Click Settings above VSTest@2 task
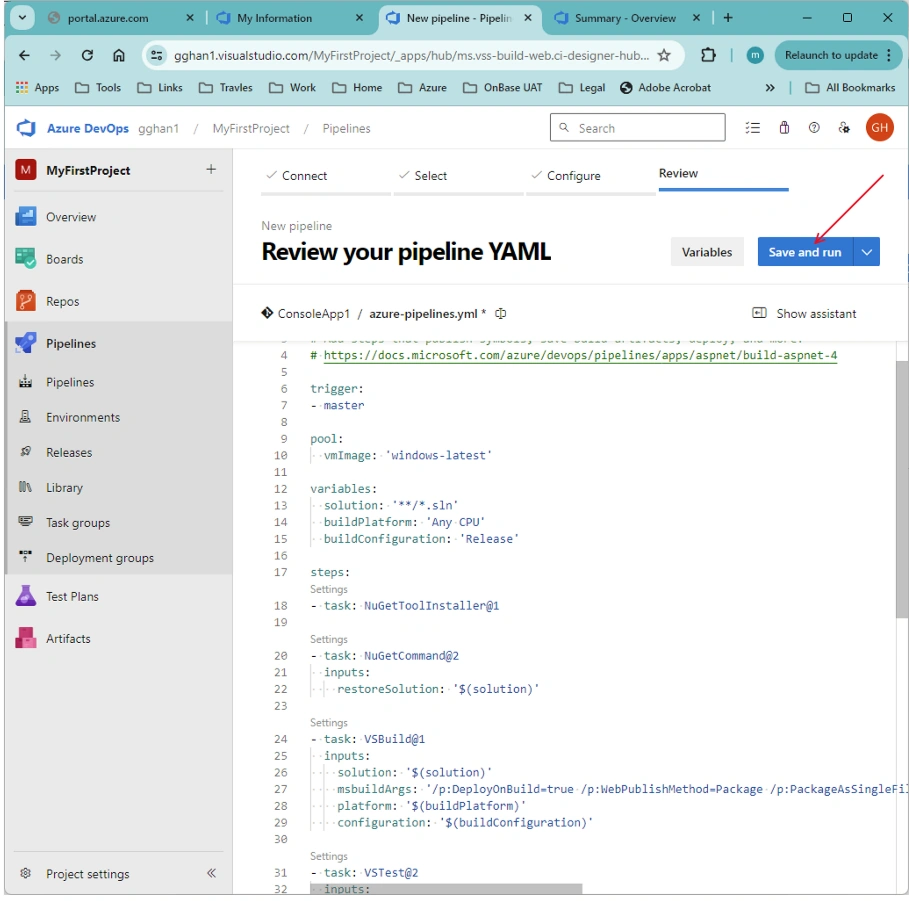 coord(329,856)
